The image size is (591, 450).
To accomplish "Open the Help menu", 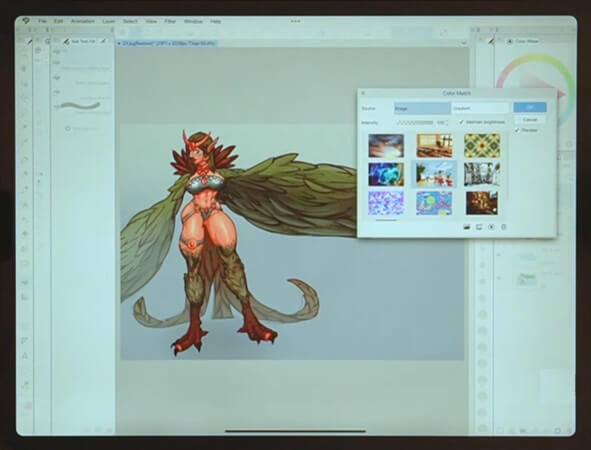I will [215, 21].
